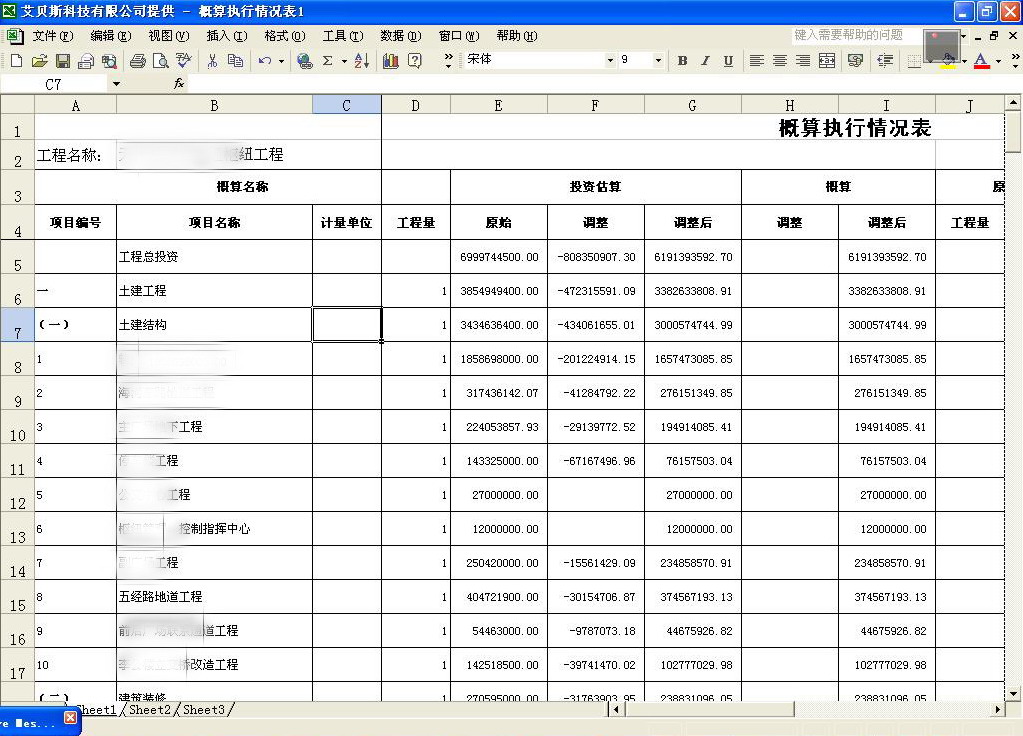Undo the last action
Screen dimensions: 1023x736
coord(264,61)
